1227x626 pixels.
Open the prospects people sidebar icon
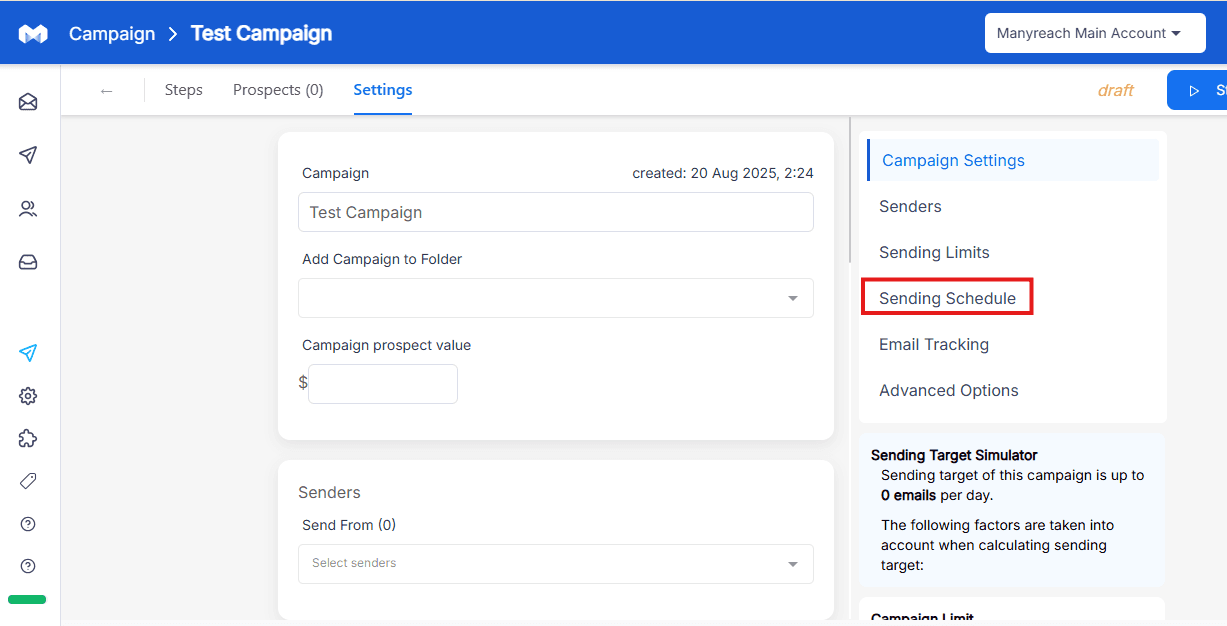click(x=28, y=209)
